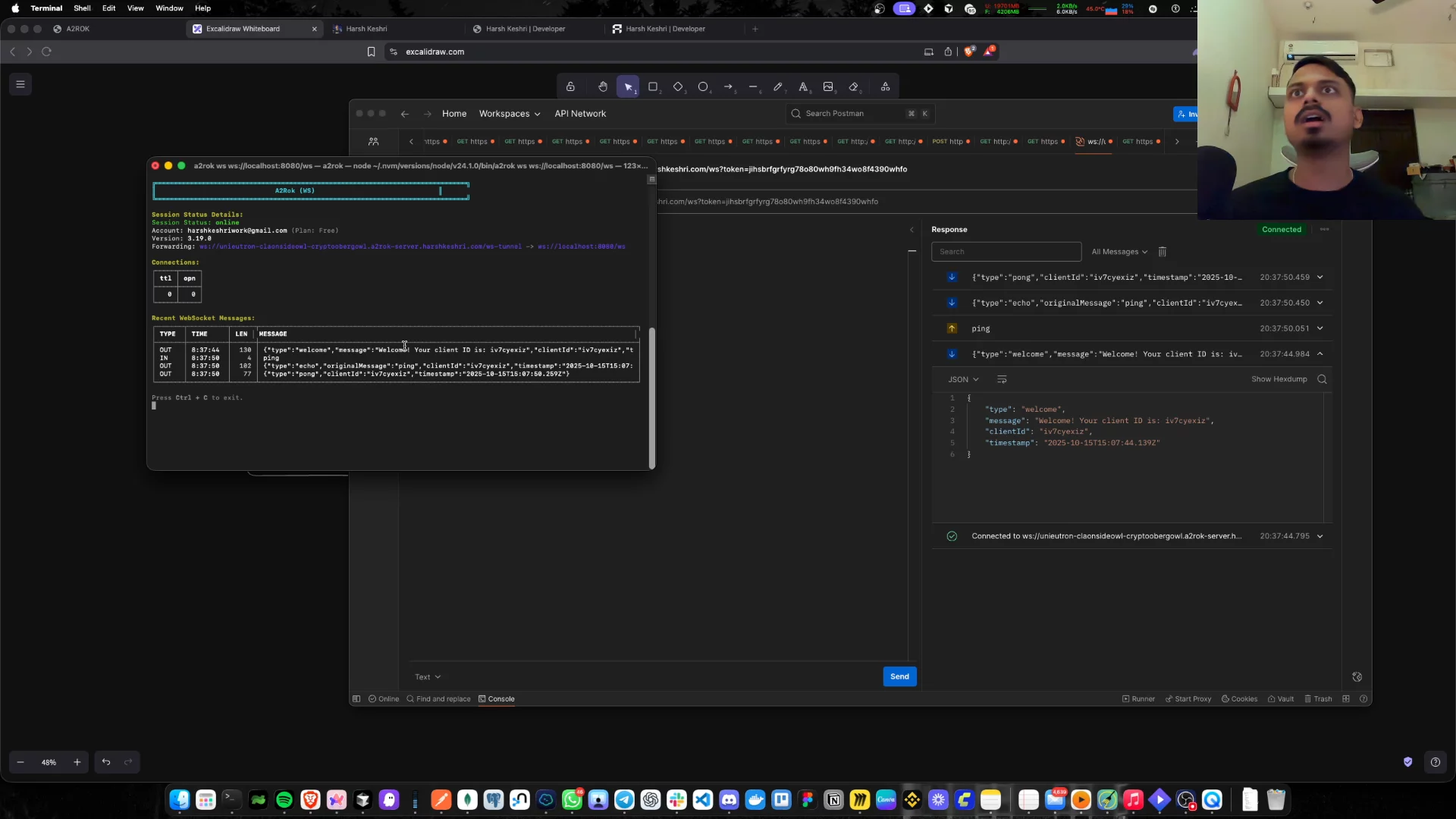Open the JSON format dropdown

[x=963, y=379]
